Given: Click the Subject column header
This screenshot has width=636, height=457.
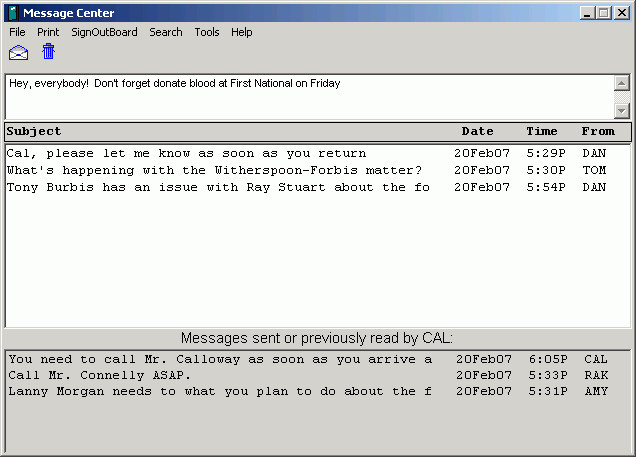Looking at the screenshot, I should click(34, 131).
